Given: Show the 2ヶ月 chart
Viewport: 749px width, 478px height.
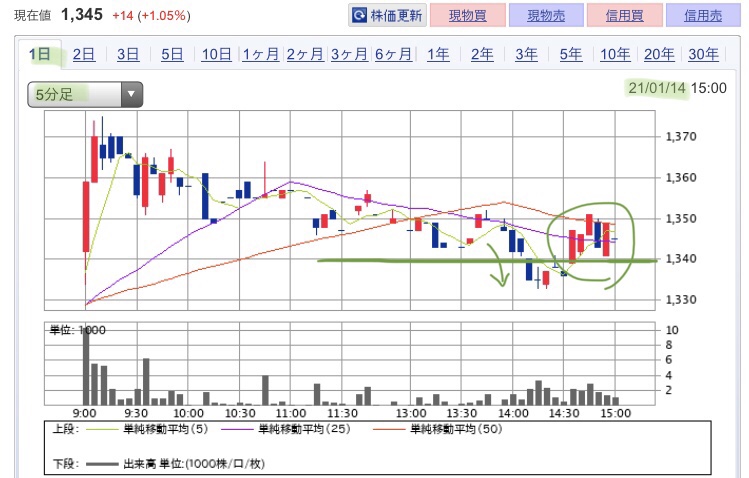Looking at the screenshot, I should coord(305,54).
